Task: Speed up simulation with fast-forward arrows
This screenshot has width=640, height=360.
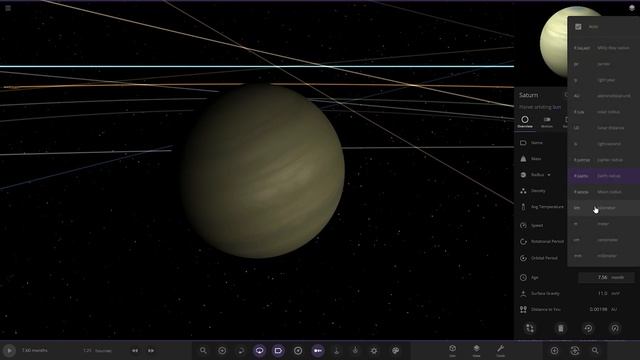Action: [x=151, y=351]
